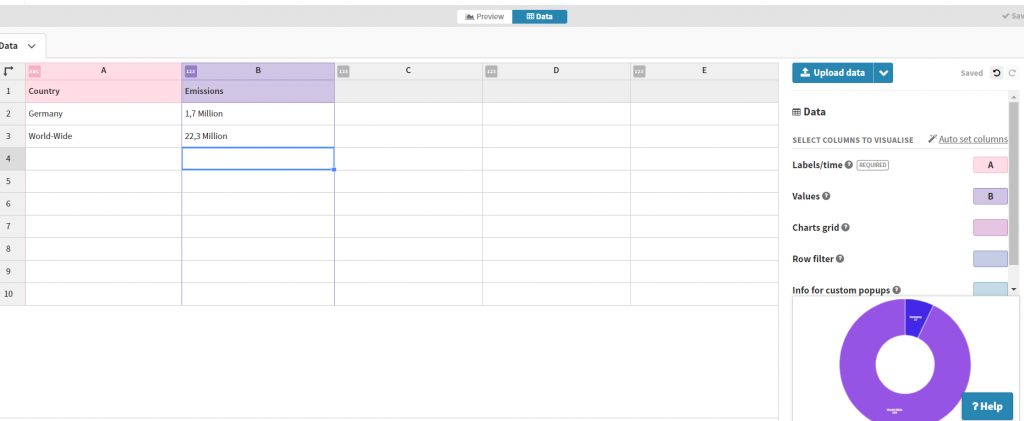This screenshot has width=1024, height=421.
Task: Toggle column A text type icon
Action: click(x=34, y=70)
